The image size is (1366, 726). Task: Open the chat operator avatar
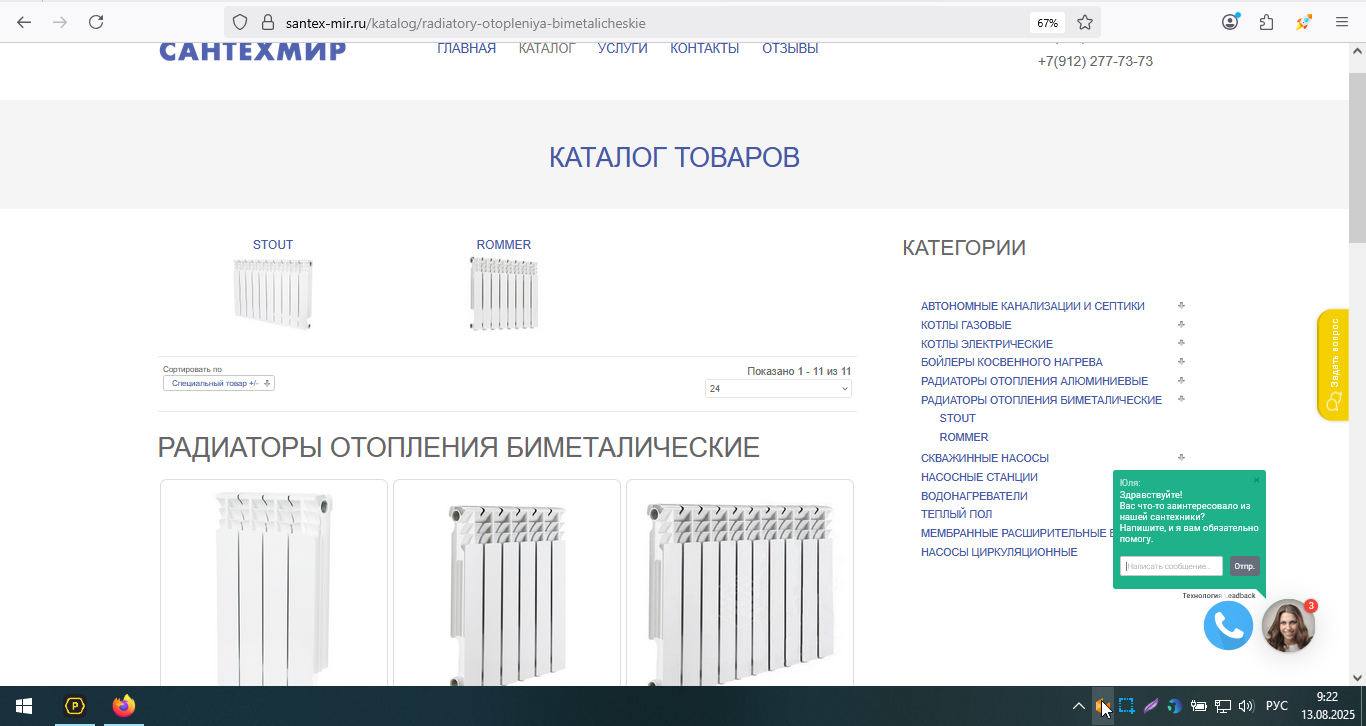[x=1288, y=626]
